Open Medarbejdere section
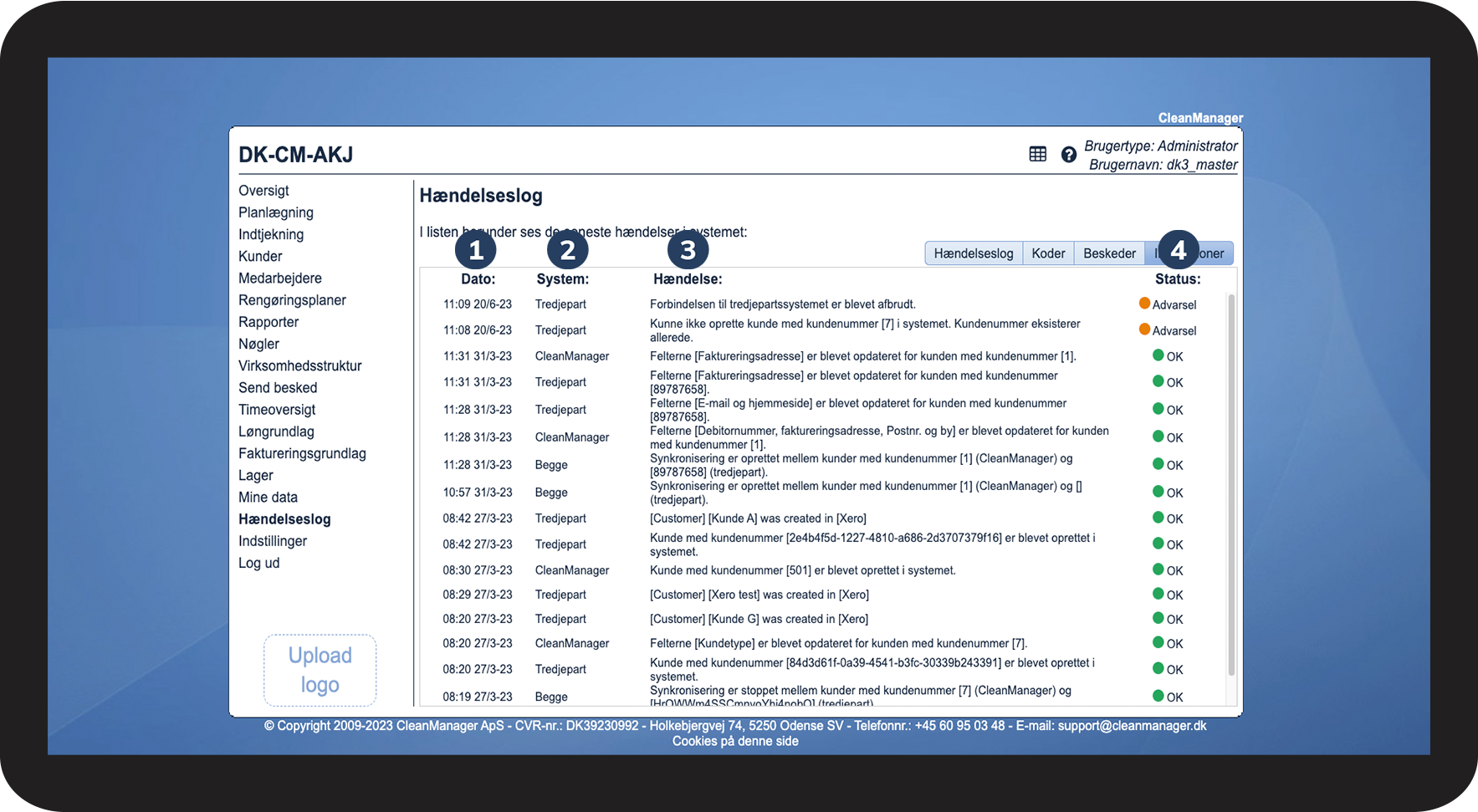The image size is (1478, 812). click(280, 278)
